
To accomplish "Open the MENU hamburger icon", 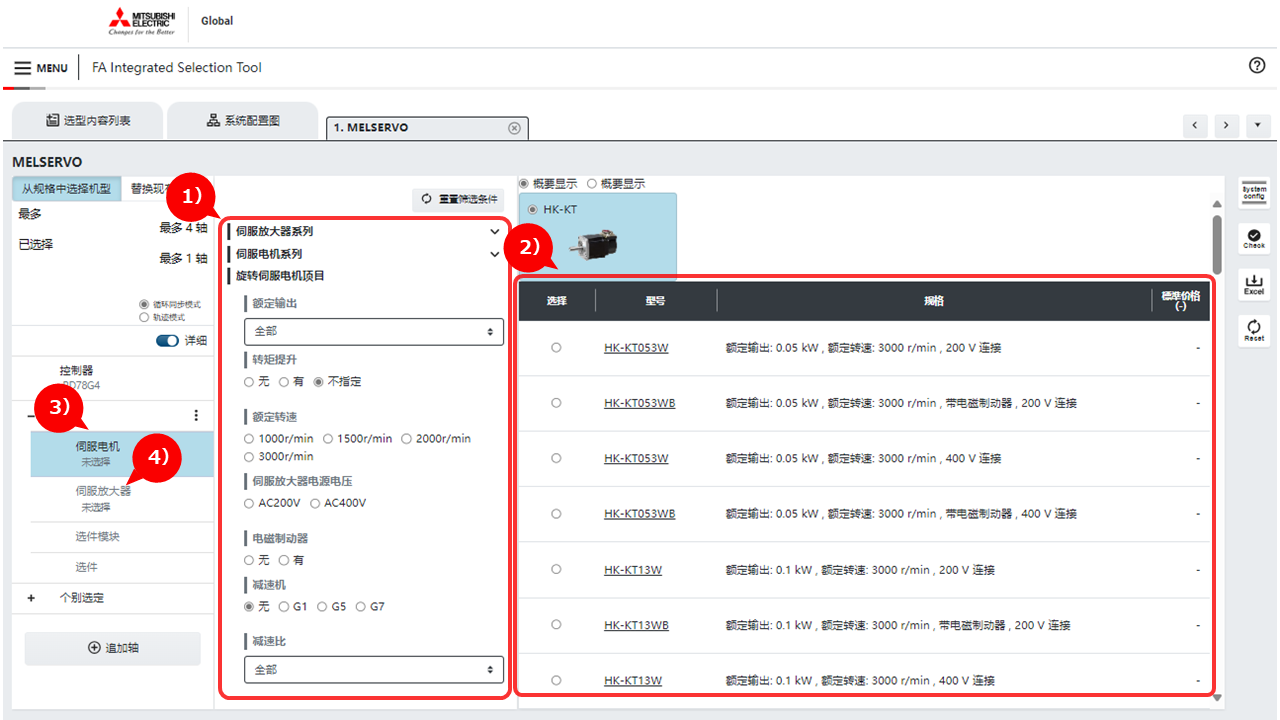I will click(x=22, y=68).
